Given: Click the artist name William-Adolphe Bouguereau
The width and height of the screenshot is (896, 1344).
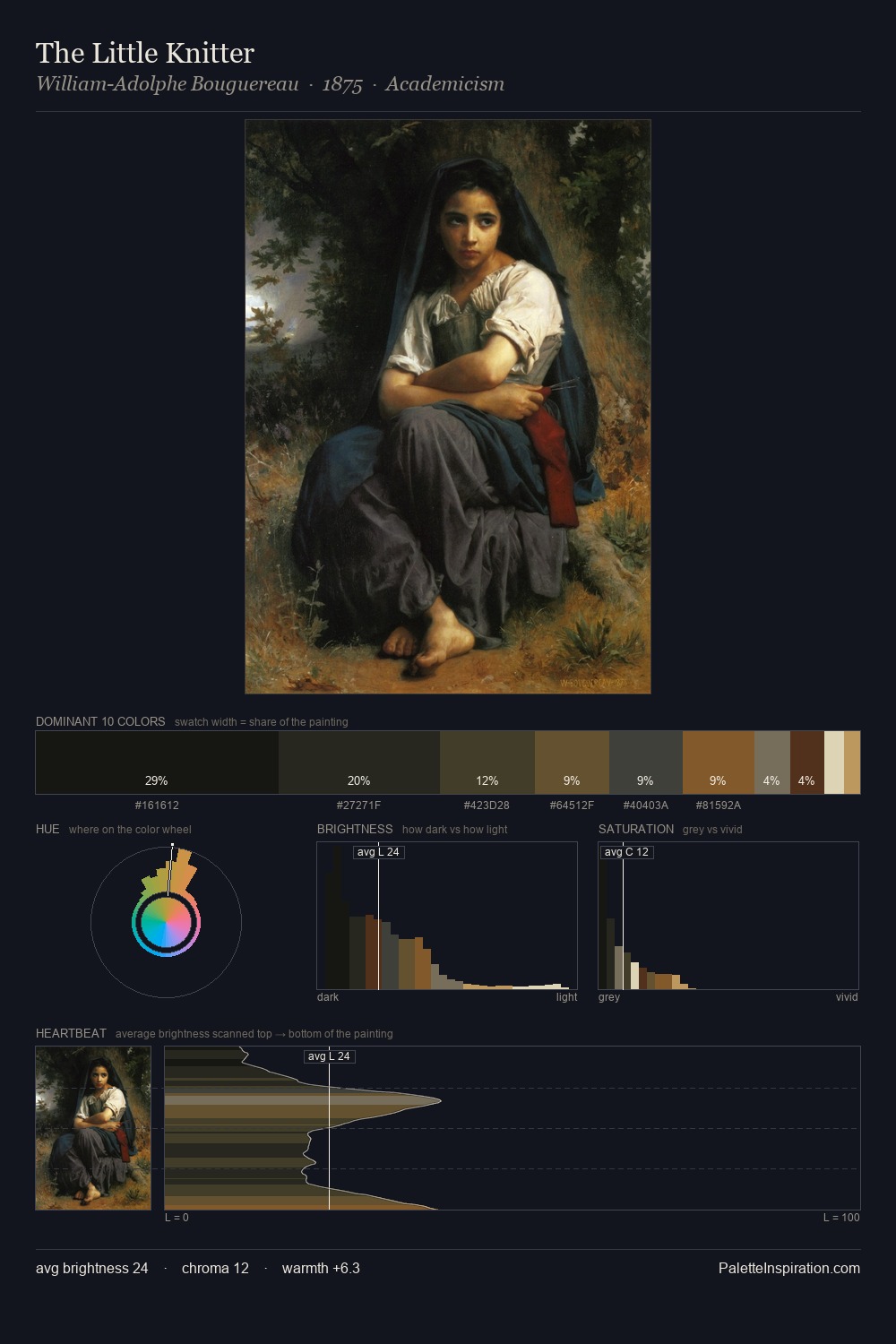Looking at the screenshot, I should [x=168, y=84].
